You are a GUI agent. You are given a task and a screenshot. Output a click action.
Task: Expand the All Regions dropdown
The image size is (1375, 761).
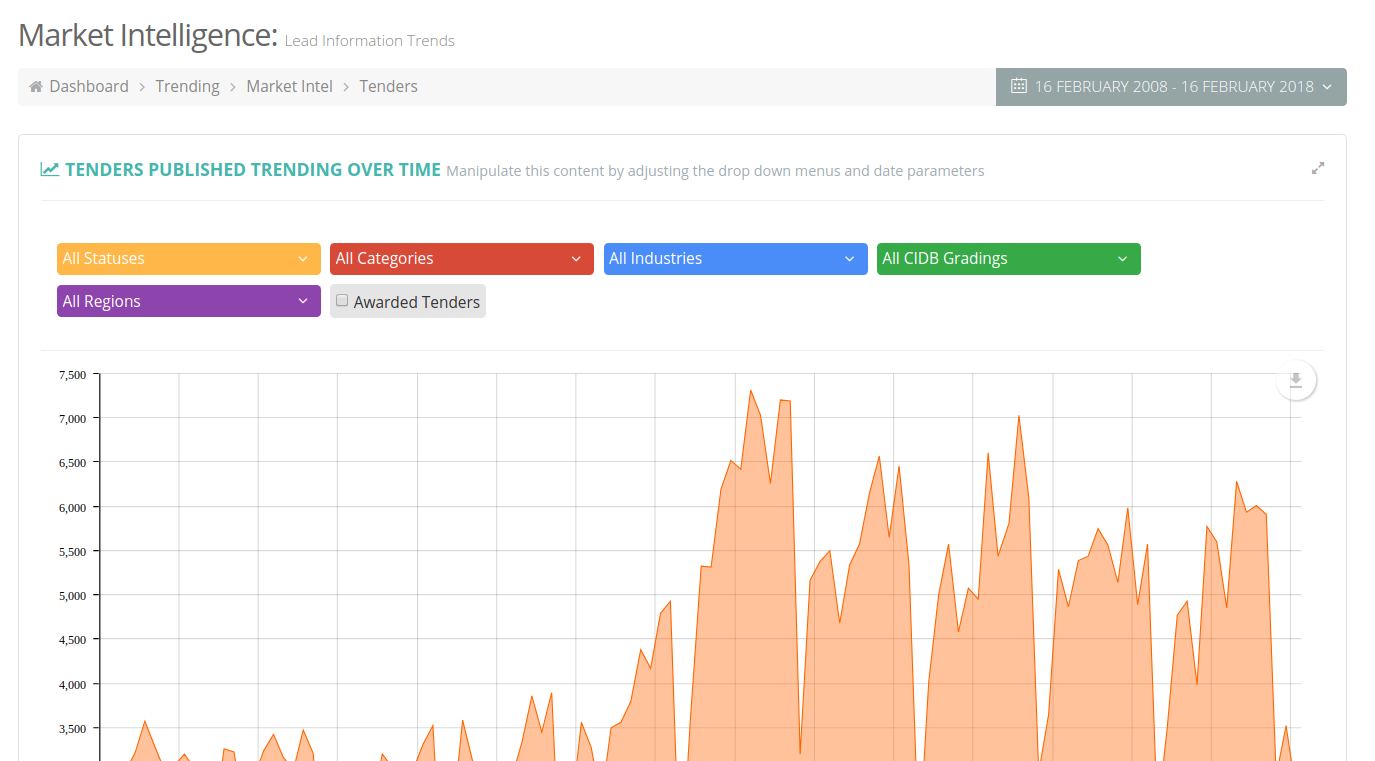pyautogui.click(x=189, y=301)
